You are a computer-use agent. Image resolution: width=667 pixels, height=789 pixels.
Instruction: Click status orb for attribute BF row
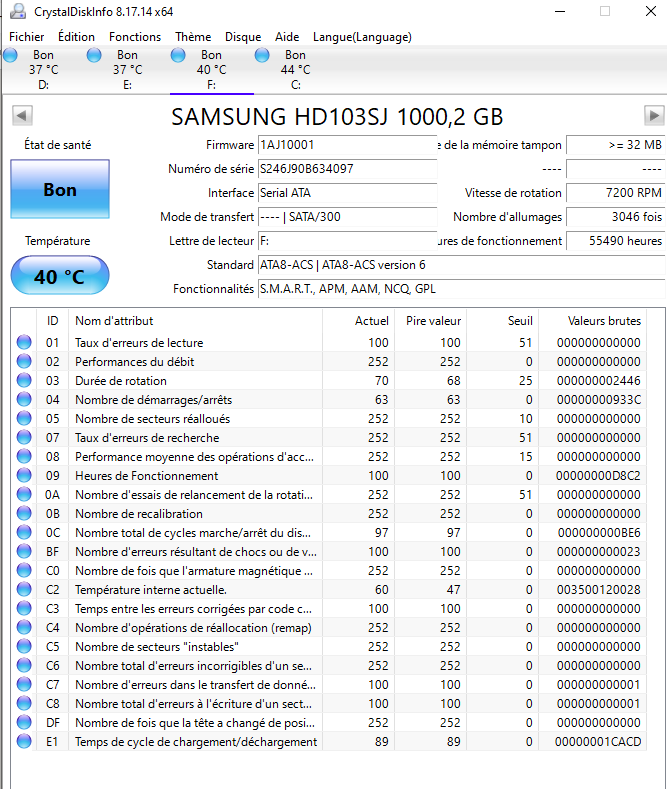click(x=24, y=551)
